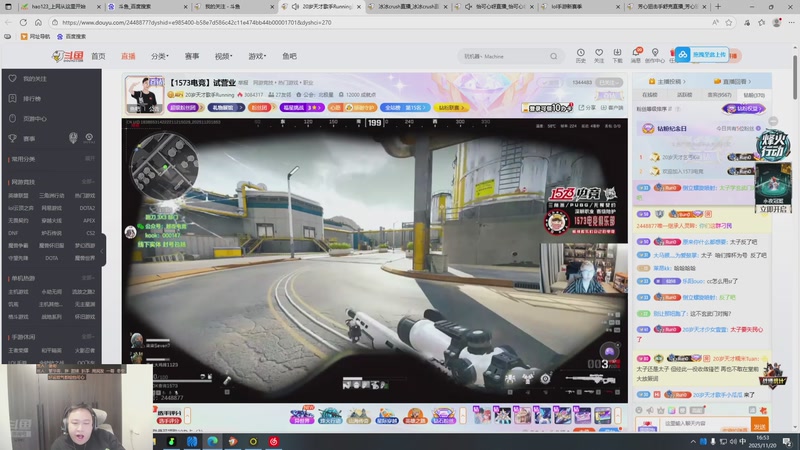
Task: Click the 烽火行动 promo icon
Action: click(772, 145)
